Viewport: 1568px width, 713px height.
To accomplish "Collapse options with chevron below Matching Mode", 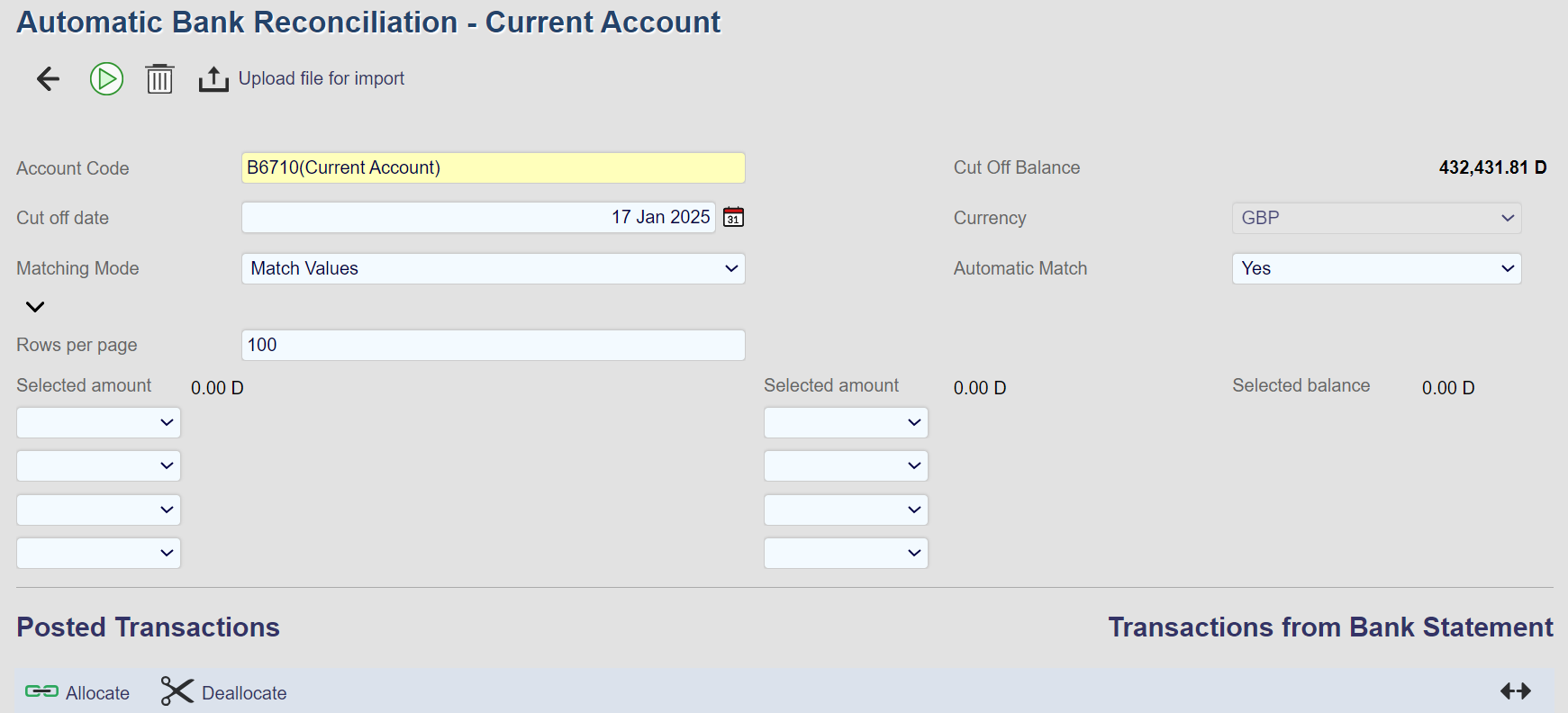I will point(35,307).
